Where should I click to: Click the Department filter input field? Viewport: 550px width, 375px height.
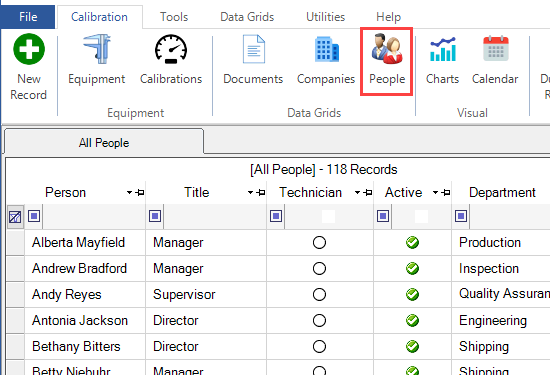click(510, 216)
